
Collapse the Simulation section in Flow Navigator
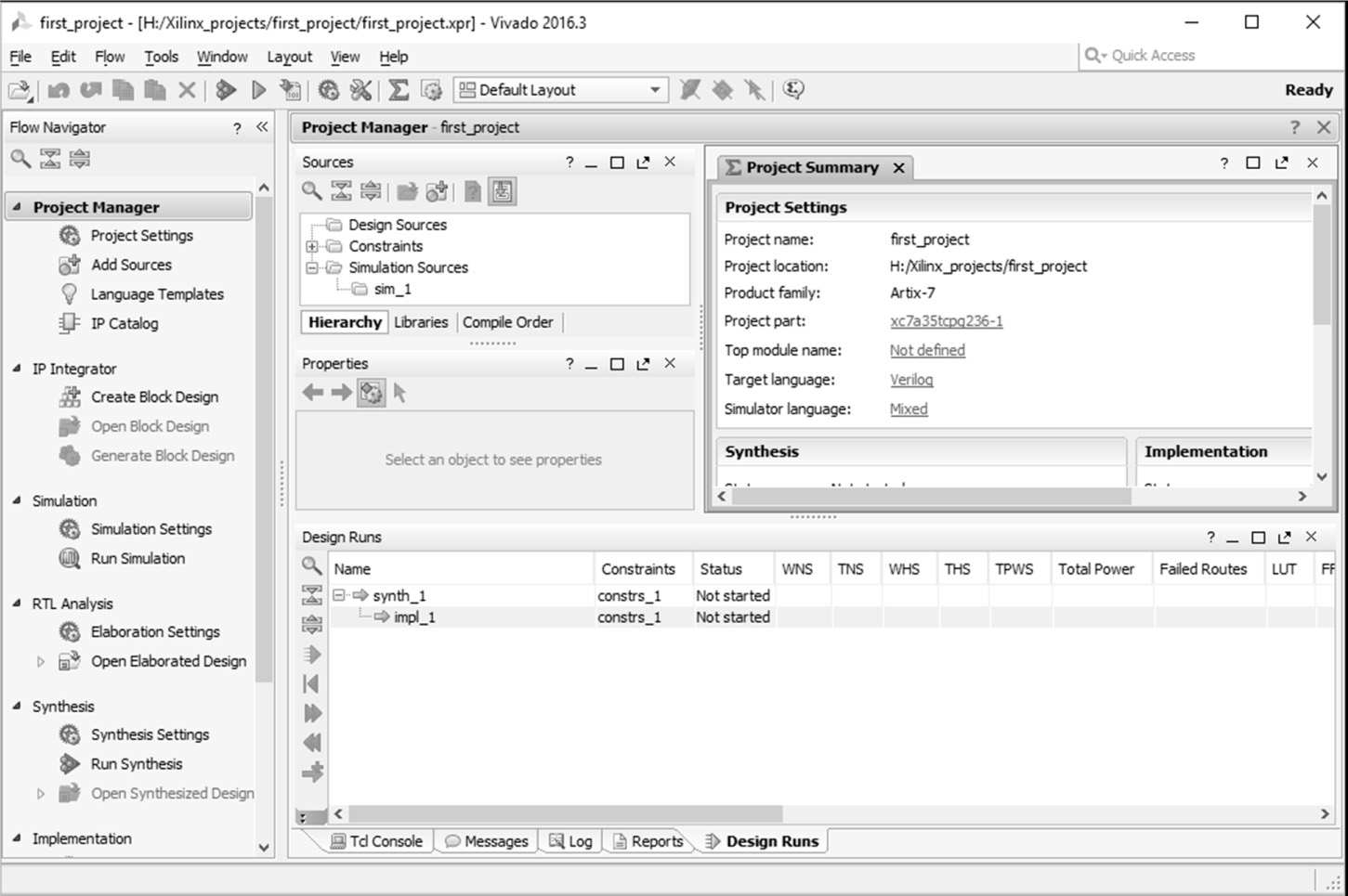(x=17, y=500)
